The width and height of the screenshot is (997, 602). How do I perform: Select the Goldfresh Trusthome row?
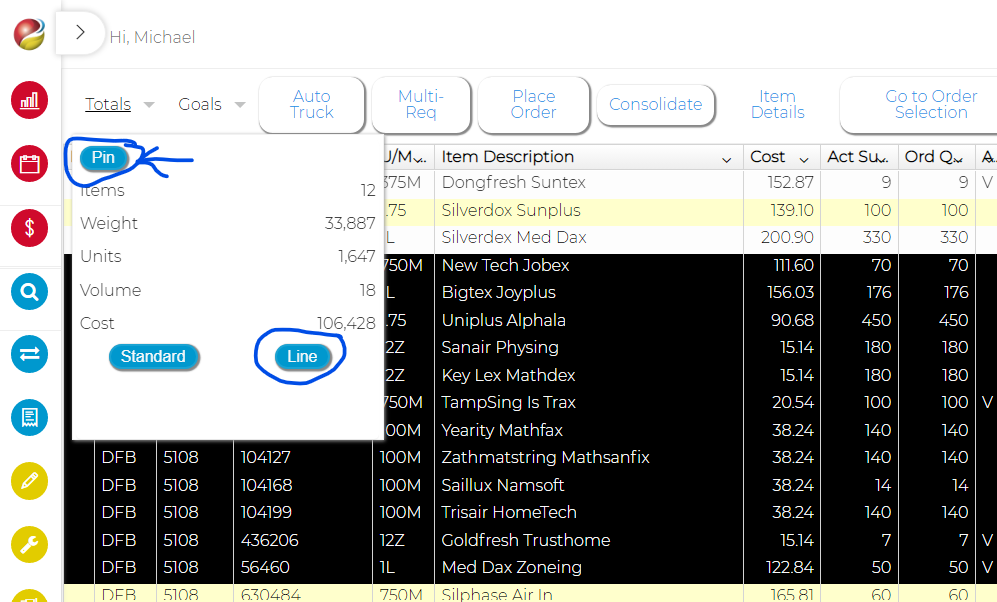526,540
